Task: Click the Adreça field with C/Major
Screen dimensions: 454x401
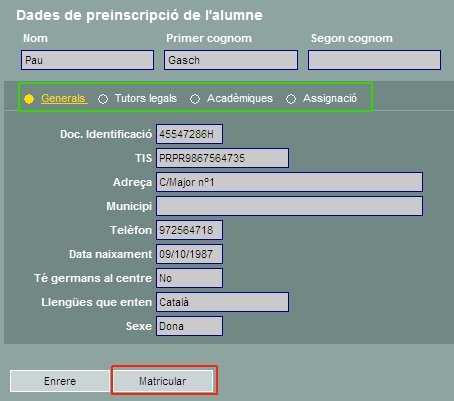Action: click(289, 182)
